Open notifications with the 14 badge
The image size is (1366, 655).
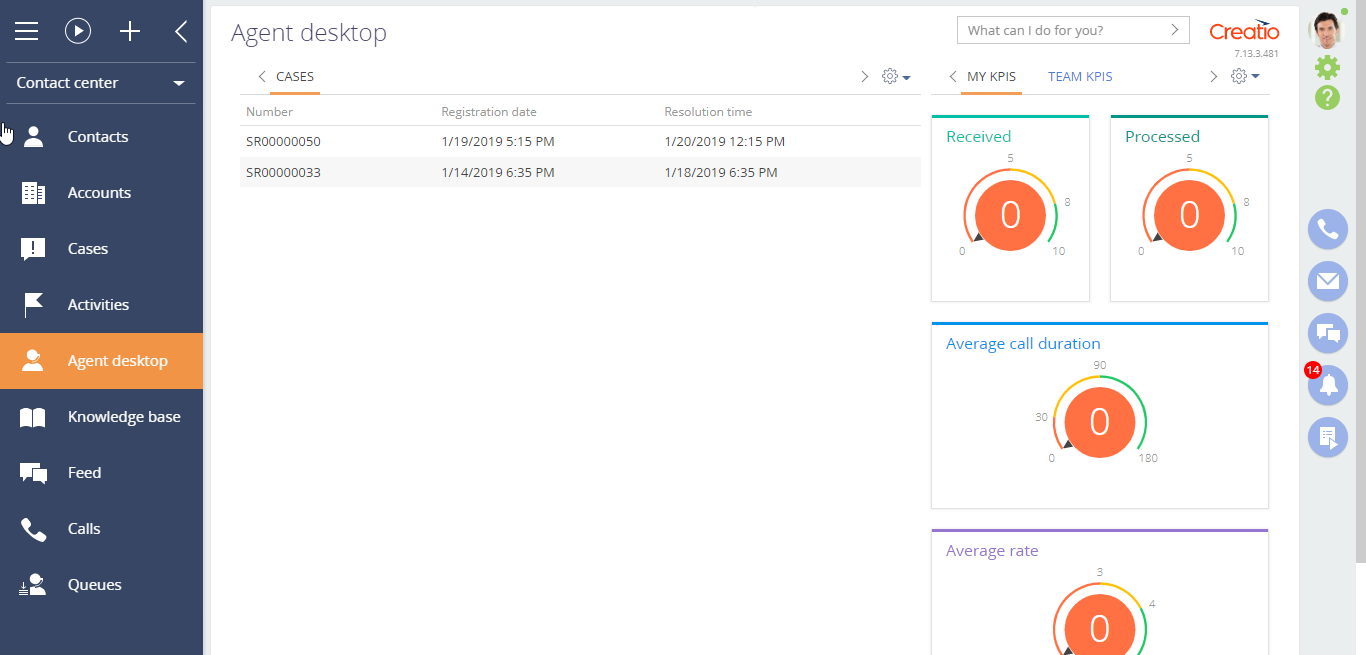[1327, 385]
